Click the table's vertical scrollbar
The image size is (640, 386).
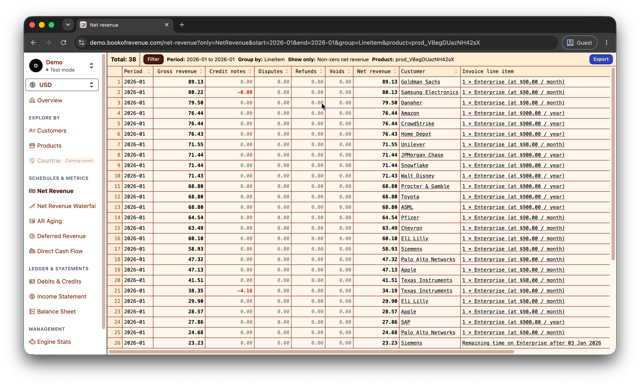coord(613,163)
